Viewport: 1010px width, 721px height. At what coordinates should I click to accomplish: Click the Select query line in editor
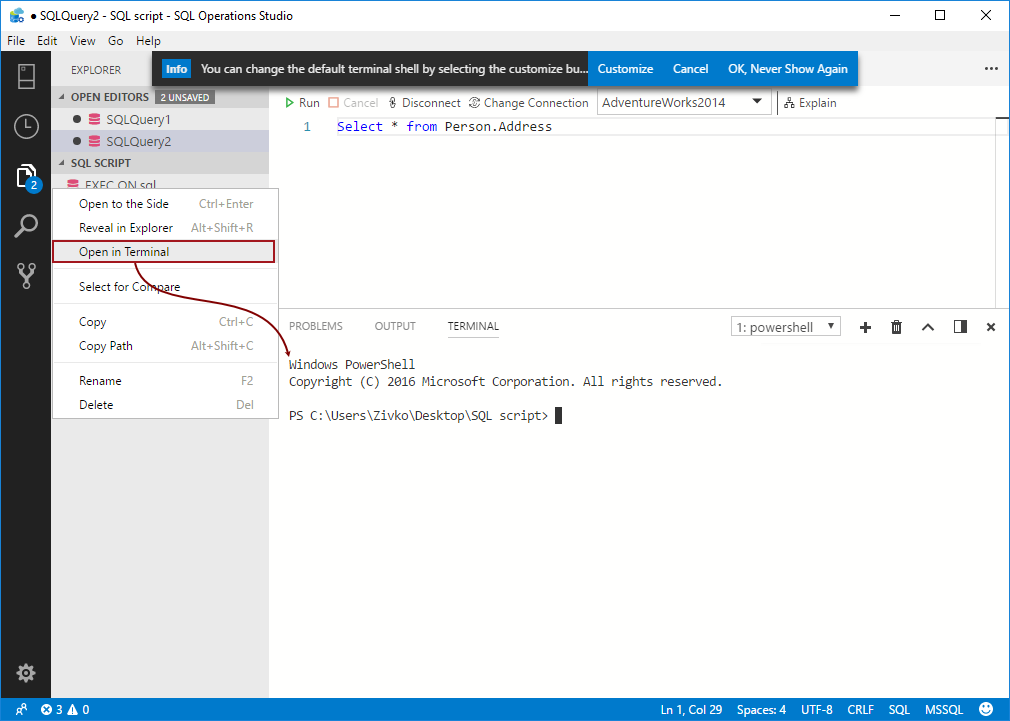click(x=444, y=126)
